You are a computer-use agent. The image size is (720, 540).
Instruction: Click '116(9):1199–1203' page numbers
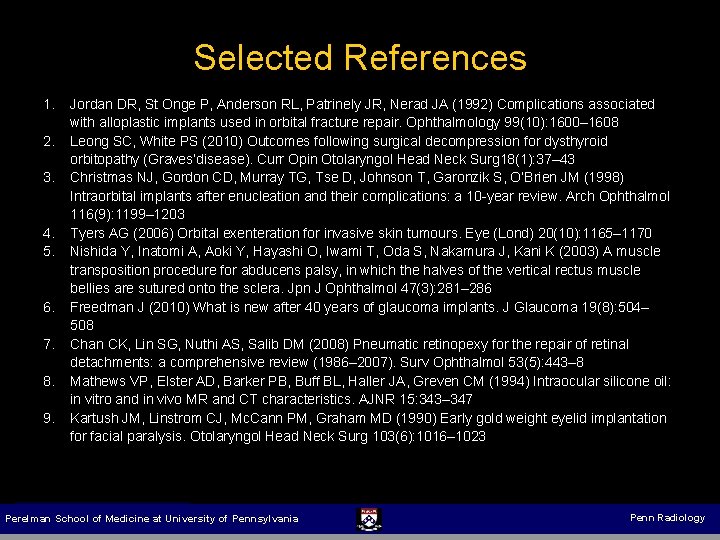[x=127, y=214]
